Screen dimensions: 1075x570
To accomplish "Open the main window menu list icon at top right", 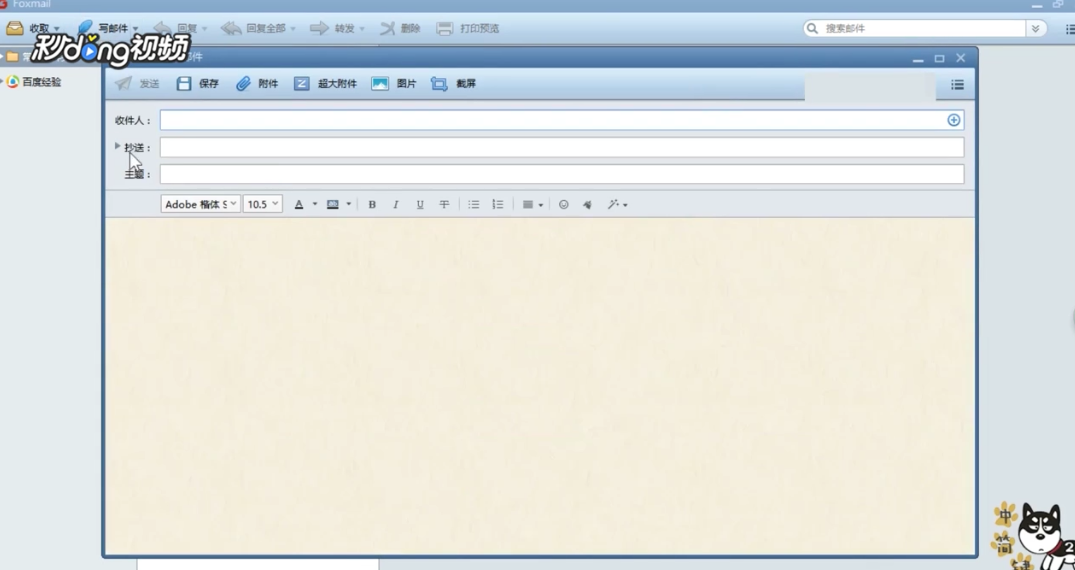I will pyautogui.click(x=1070, y=29).
